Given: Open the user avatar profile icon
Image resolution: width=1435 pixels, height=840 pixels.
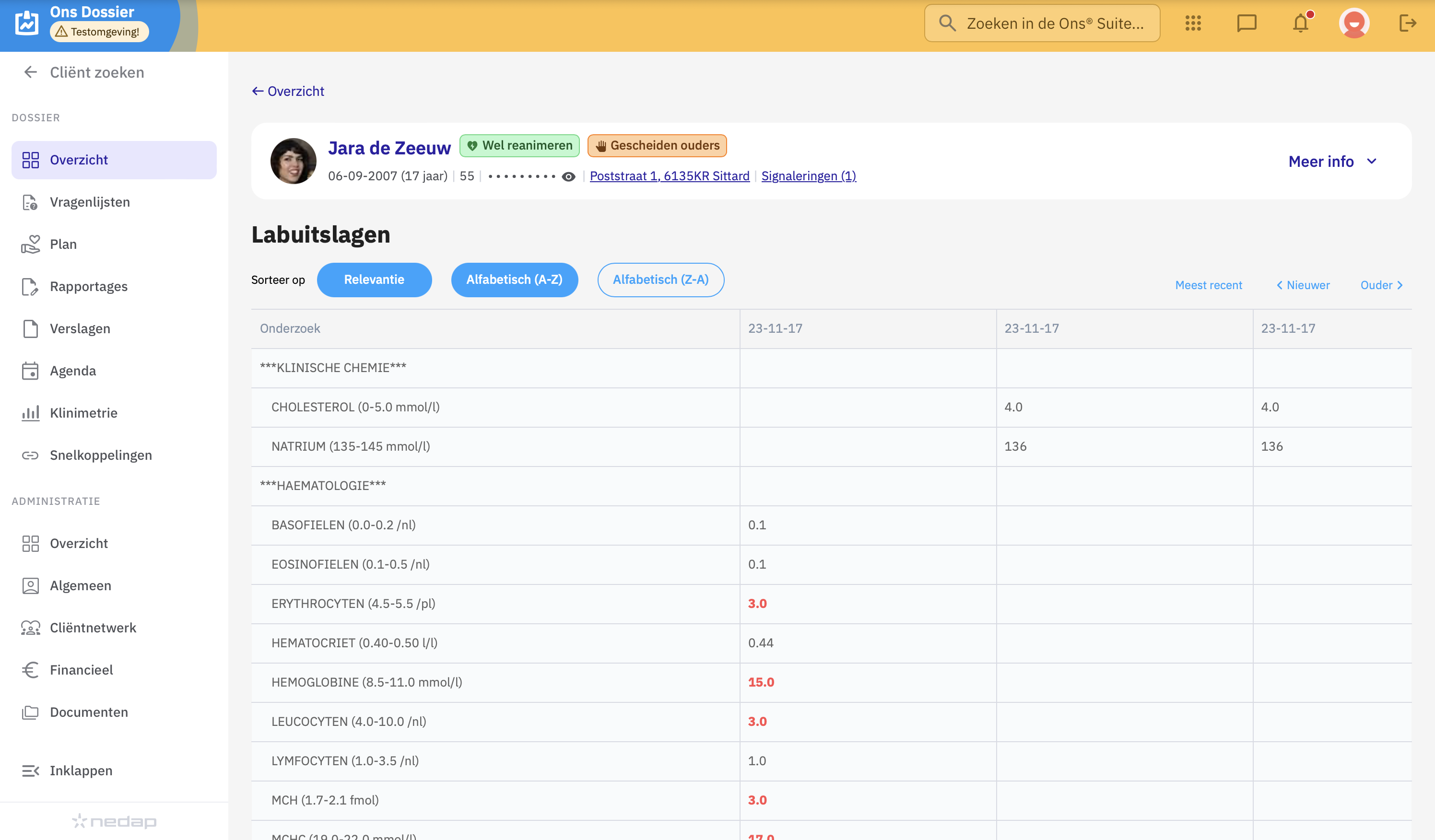Looking at the screenshot, I should [x=1353, y=23].
